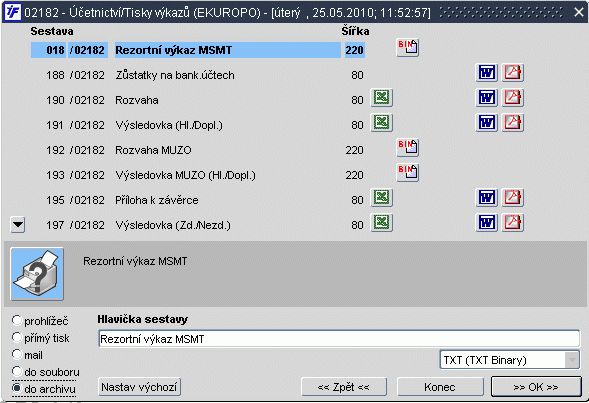
Task: Click PDF icon for Výsledovka (Hl./Dopl.)
Action: 513,122
